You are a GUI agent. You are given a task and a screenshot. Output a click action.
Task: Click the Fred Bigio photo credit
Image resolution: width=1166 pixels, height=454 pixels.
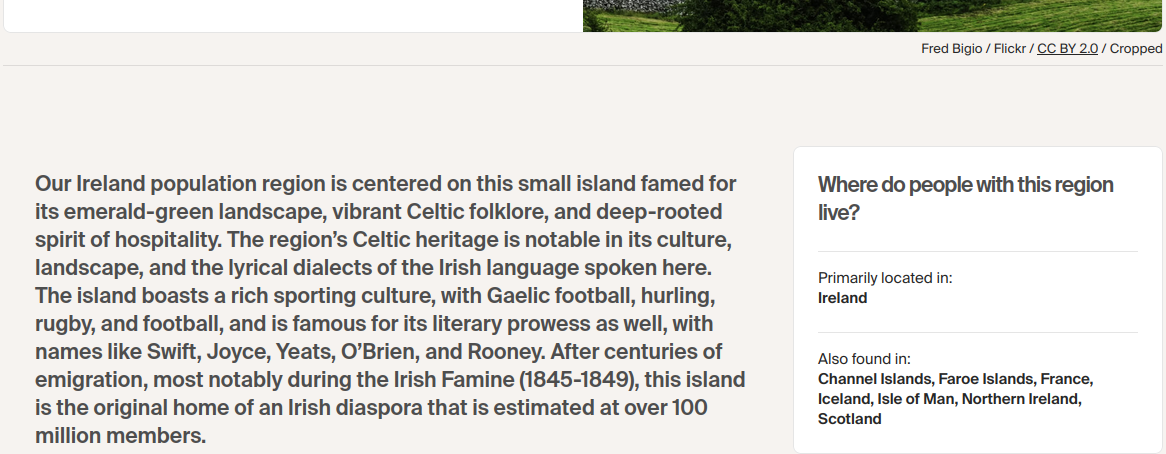(953, 49)
